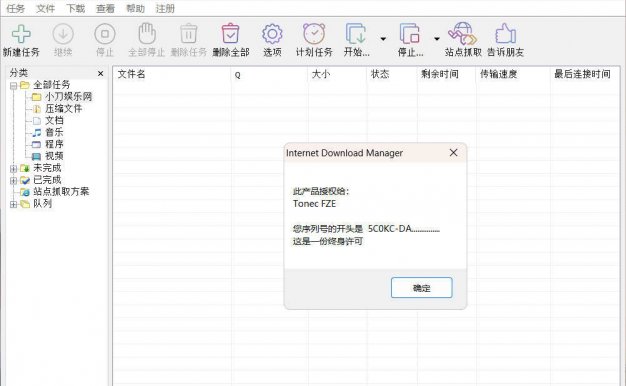626x386 pixels.
Task: Click the 继续 resume download icon
Action: [x=63, y=34]
